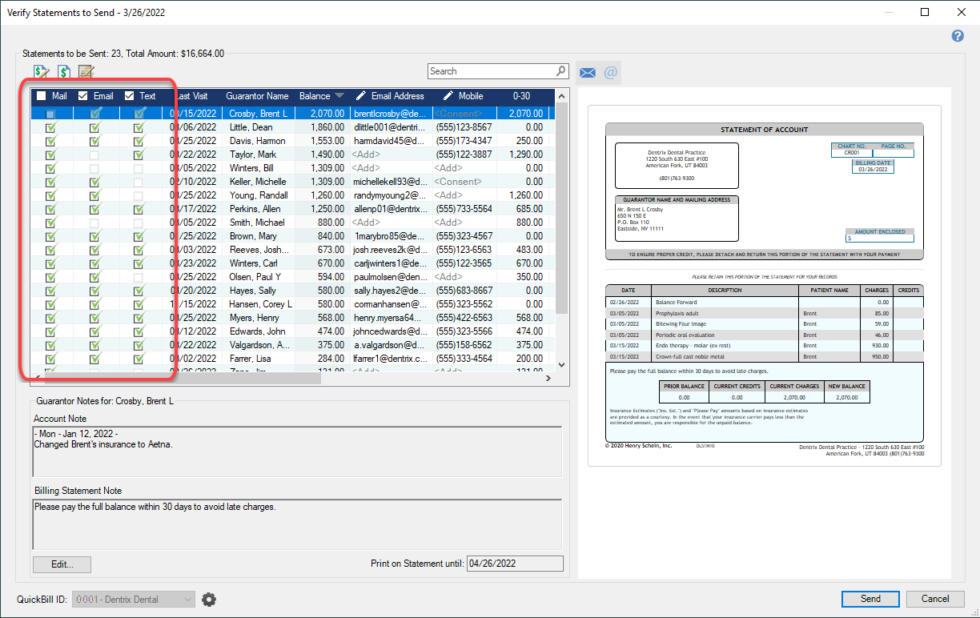
Task: Click the magnifier icon in the Search box
Action: click(559, 71)
